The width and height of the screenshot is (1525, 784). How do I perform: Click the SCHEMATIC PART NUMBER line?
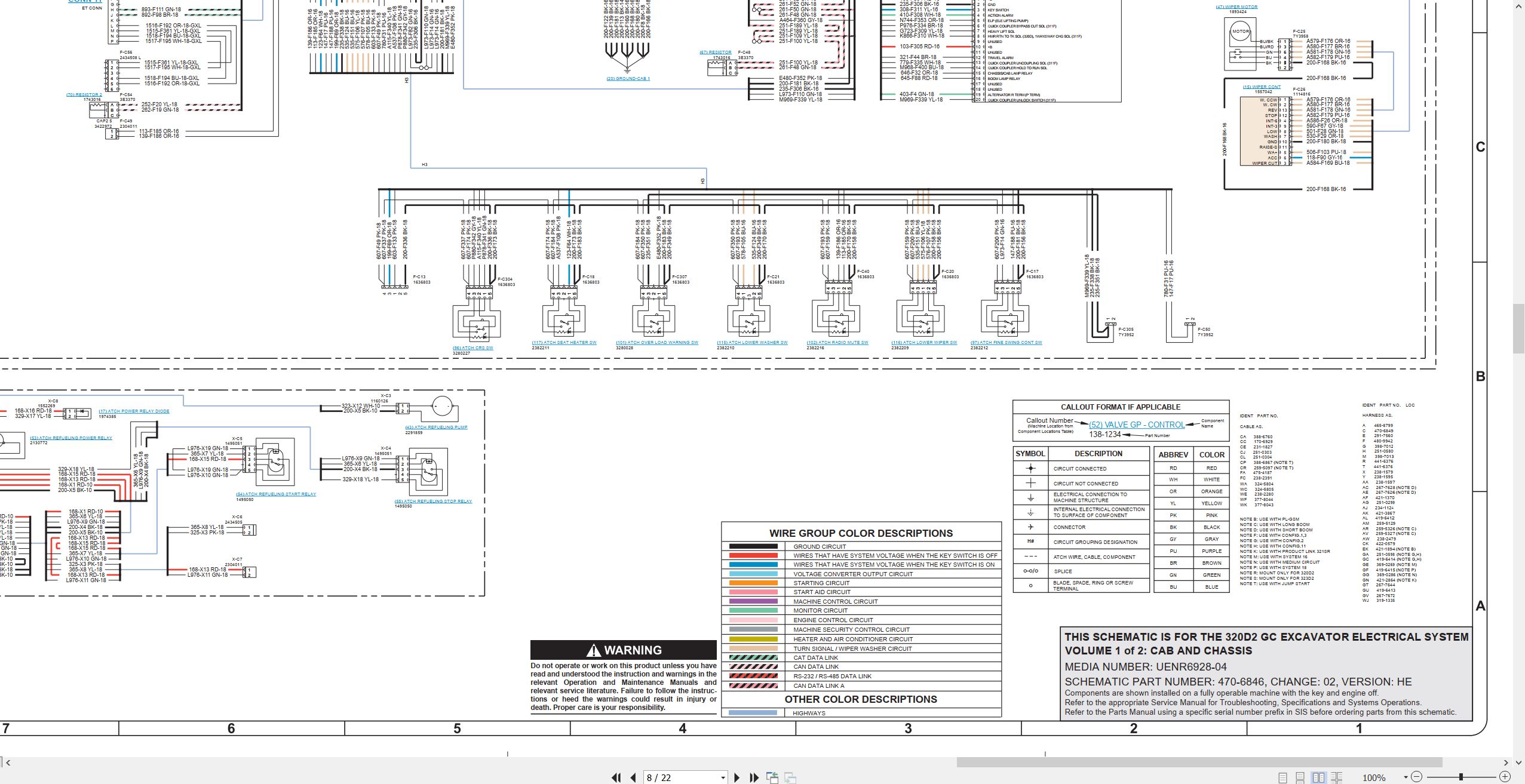point(1238,682)
